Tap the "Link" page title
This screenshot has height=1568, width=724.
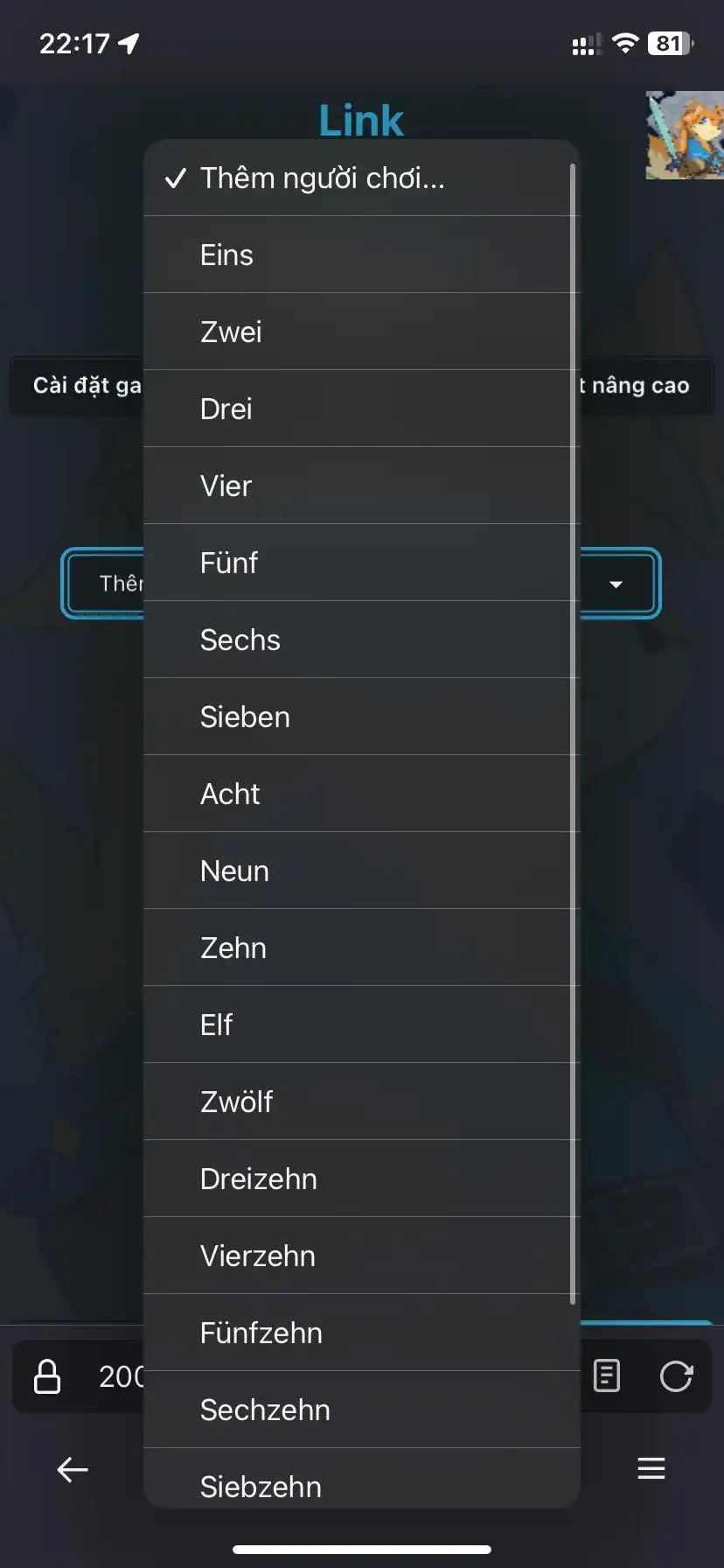tap(361, 121)
